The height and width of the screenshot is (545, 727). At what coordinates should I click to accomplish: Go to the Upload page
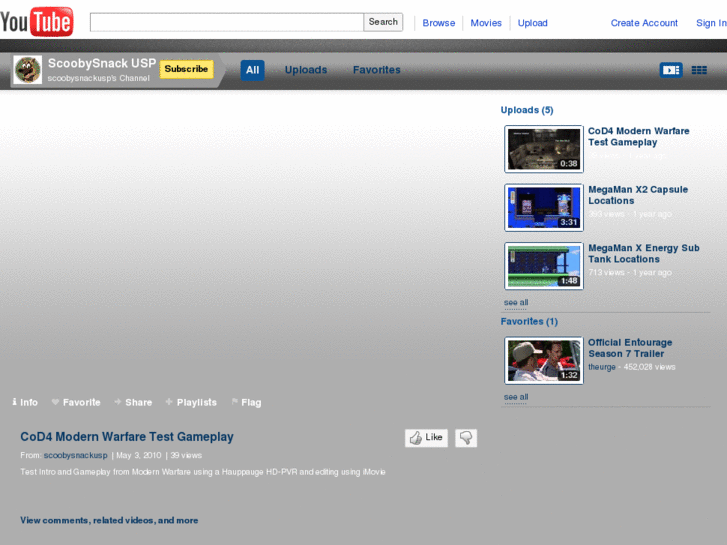click(x=533, y=23)
